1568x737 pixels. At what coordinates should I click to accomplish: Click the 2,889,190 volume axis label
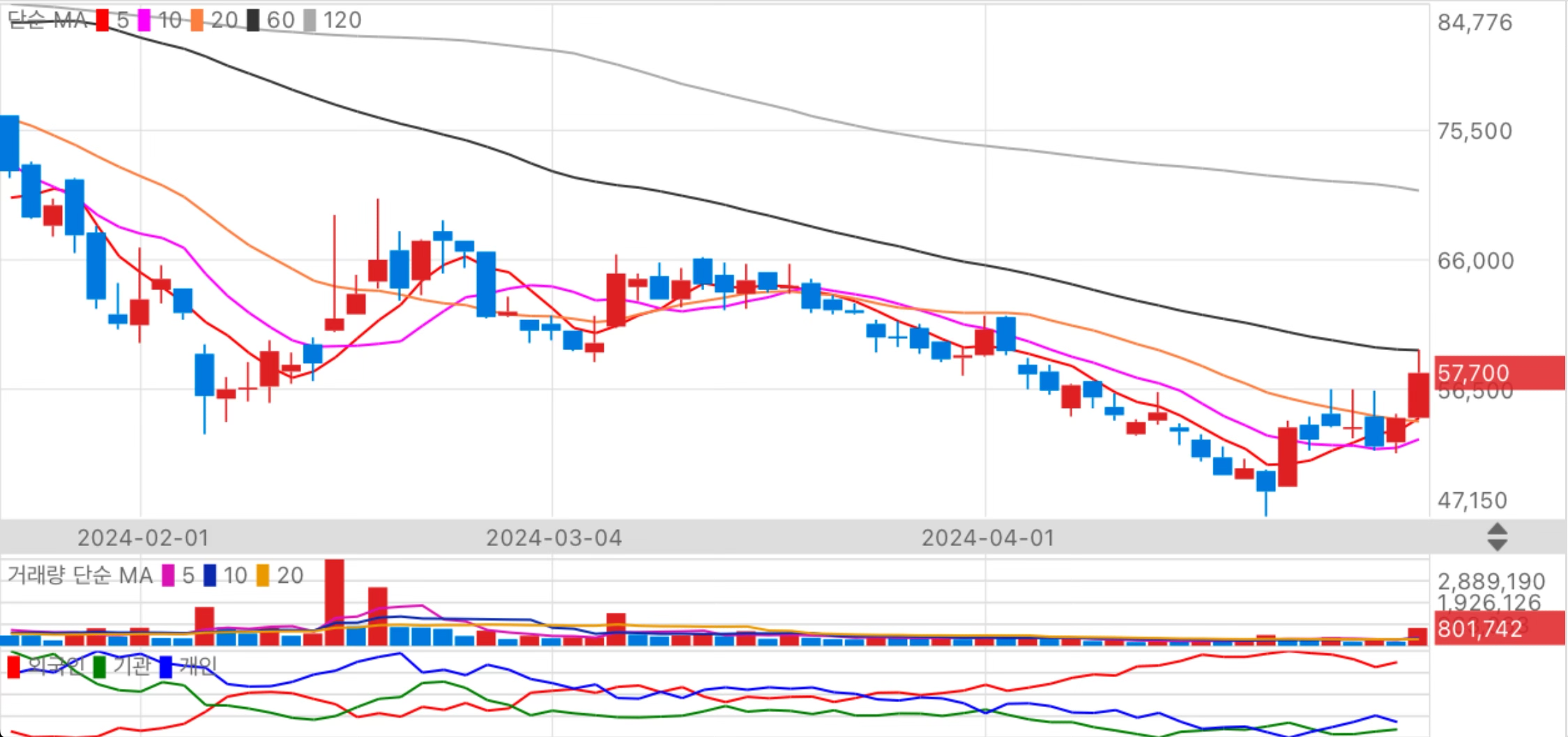tap(1491, 581)
